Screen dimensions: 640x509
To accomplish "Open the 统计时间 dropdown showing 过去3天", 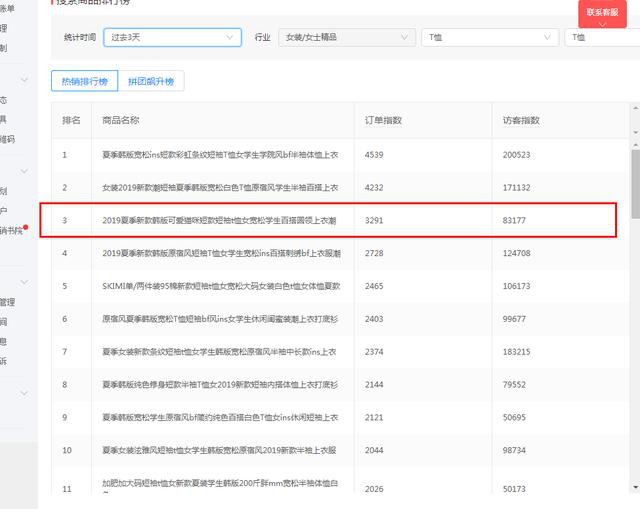I will tap(172, 37).
